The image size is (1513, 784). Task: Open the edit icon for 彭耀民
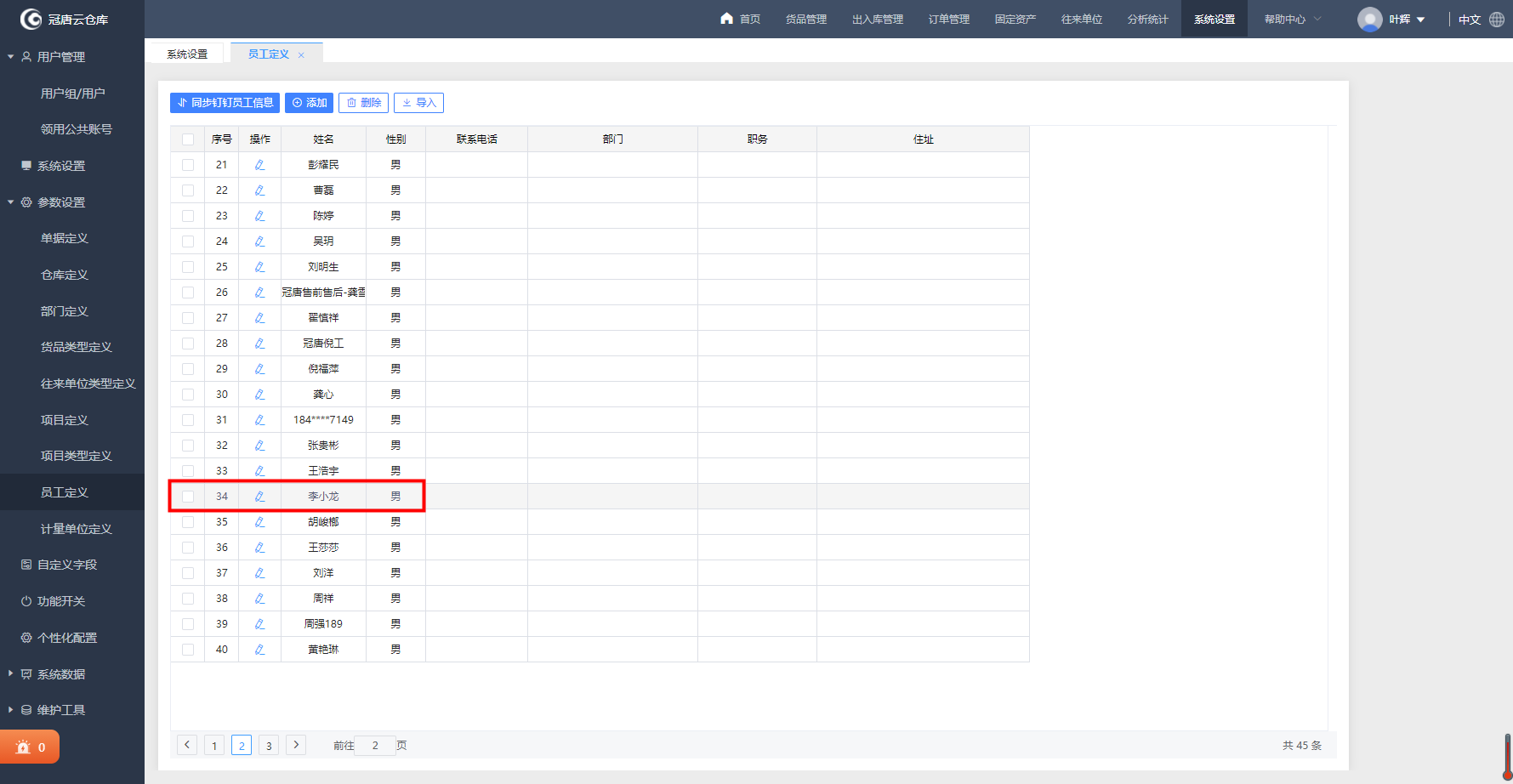coord(259,165)
